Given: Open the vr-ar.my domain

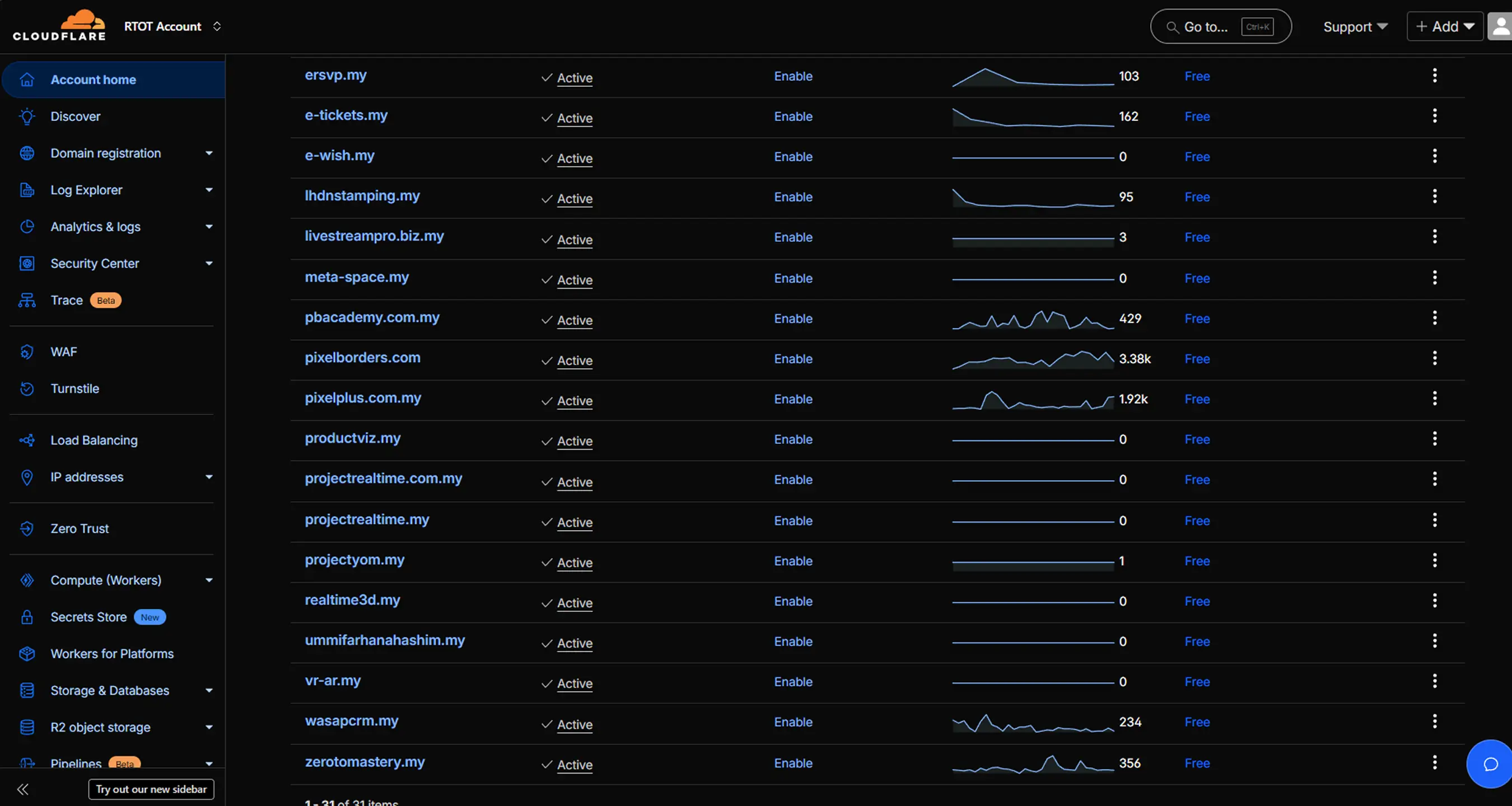Looking at the screenshot, I should point(332,681).
